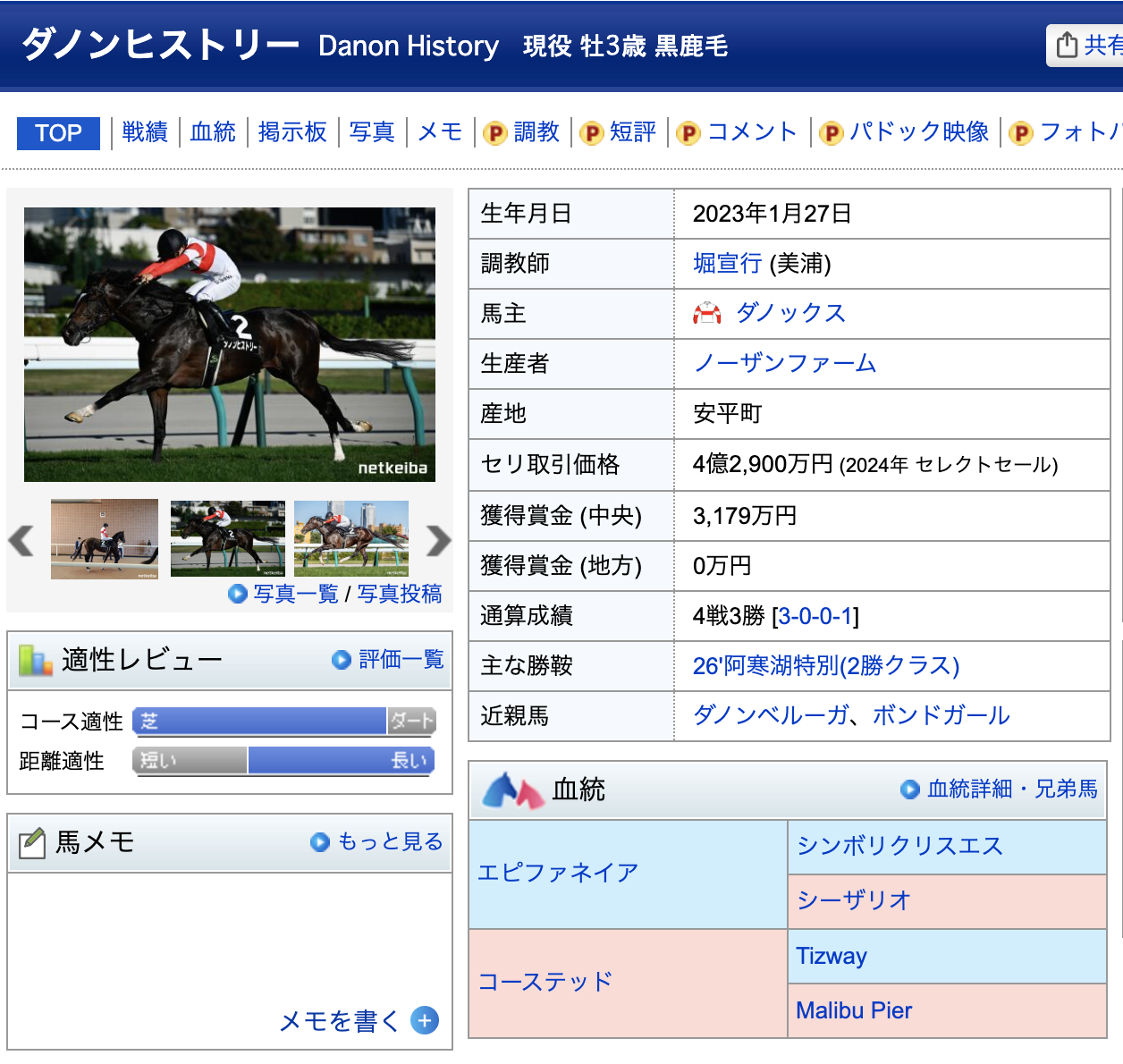
Task: Open relative ボンドガール link
Action: coord(941,715)
